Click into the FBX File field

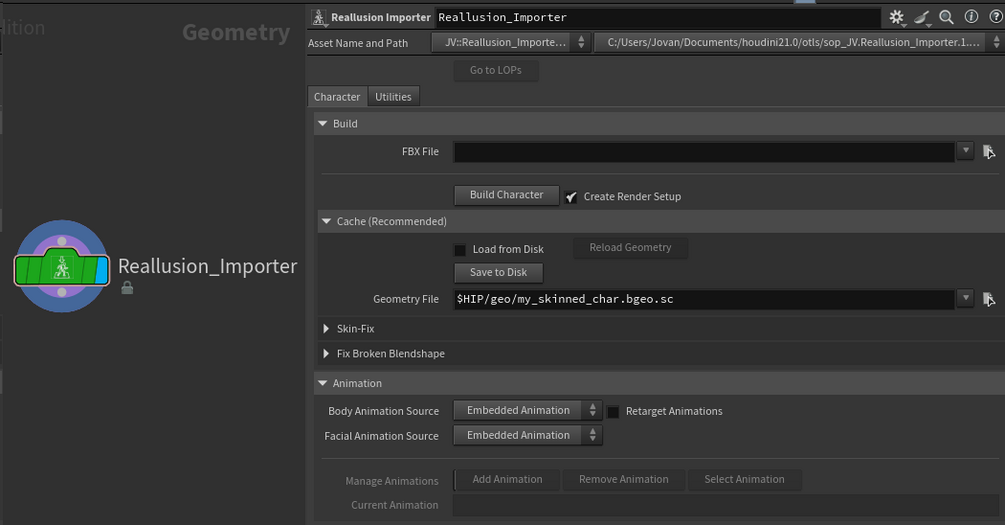click(x=704, y=152)
